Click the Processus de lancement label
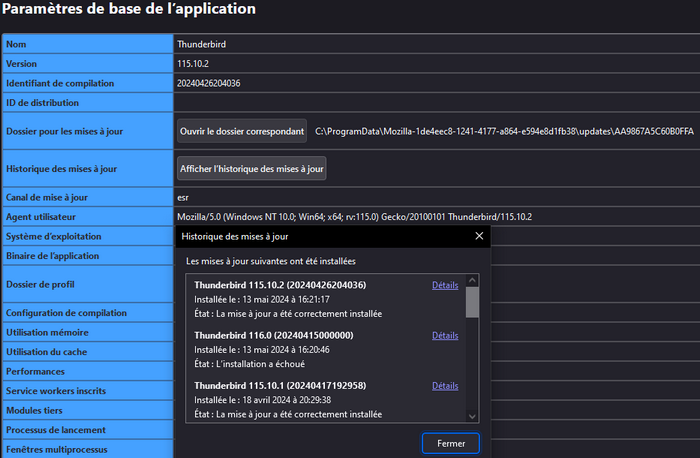Screen dimensions: 700x458 (x=56, y=430)
